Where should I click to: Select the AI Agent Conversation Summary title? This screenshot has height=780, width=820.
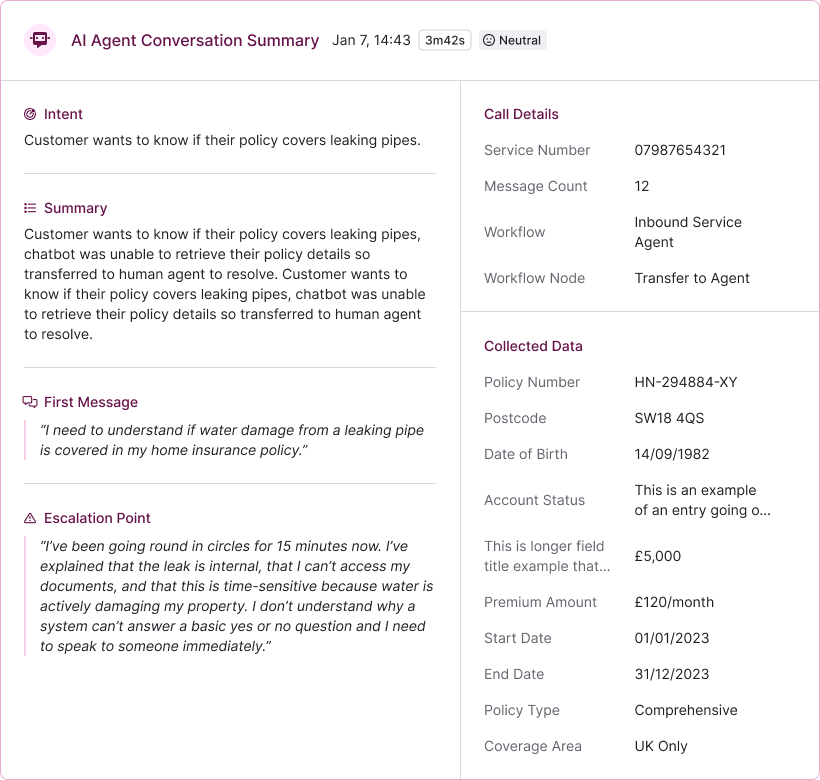click(x=195, y=41)
